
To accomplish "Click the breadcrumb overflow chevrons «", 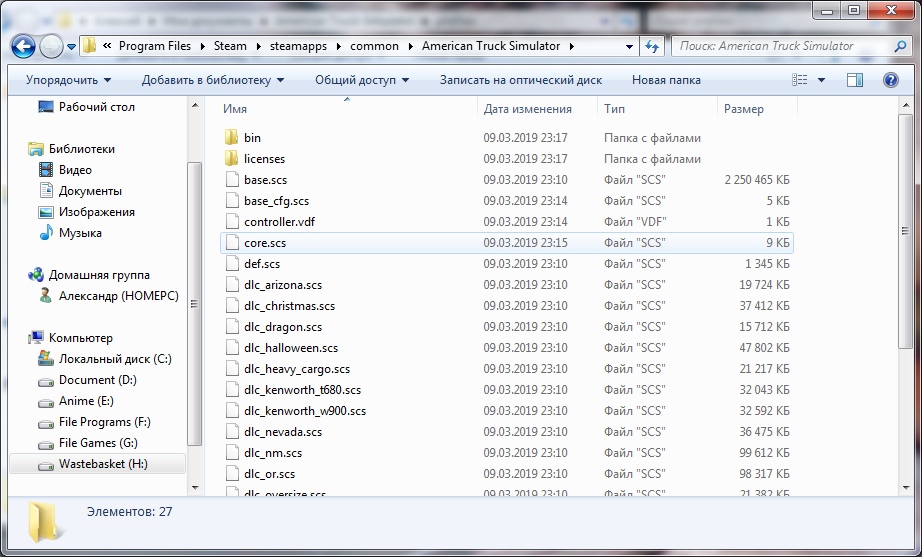I will point(106,45).
